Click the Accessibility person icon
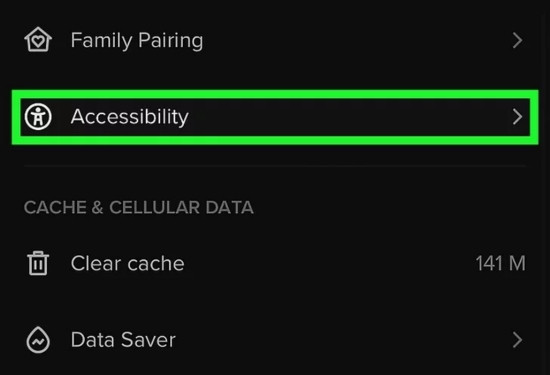 38,116
